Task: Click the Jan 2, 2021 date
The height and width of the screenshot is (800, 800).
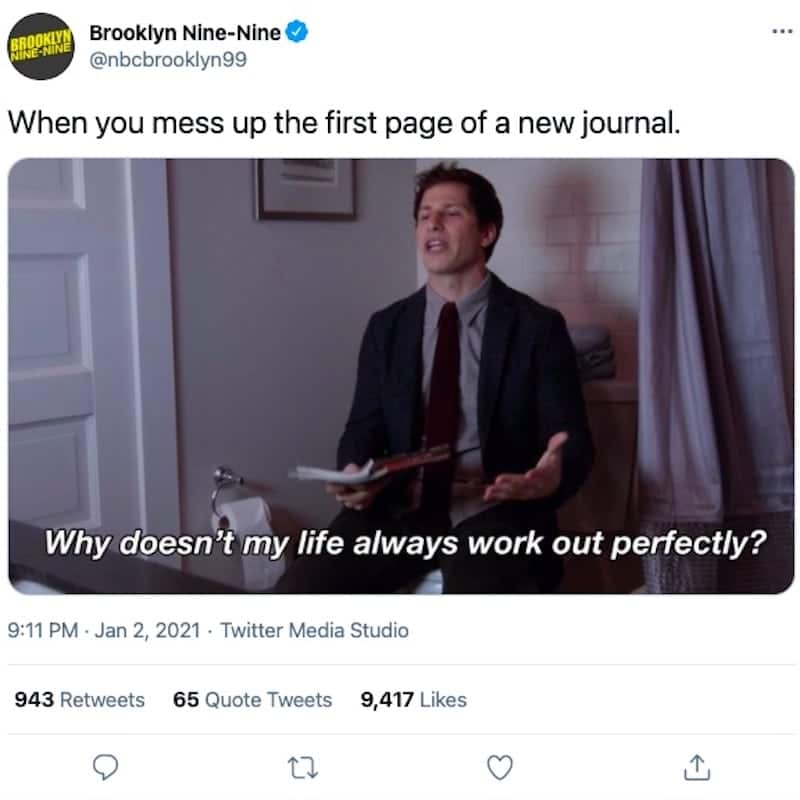Action: click(x=147, y=630)
